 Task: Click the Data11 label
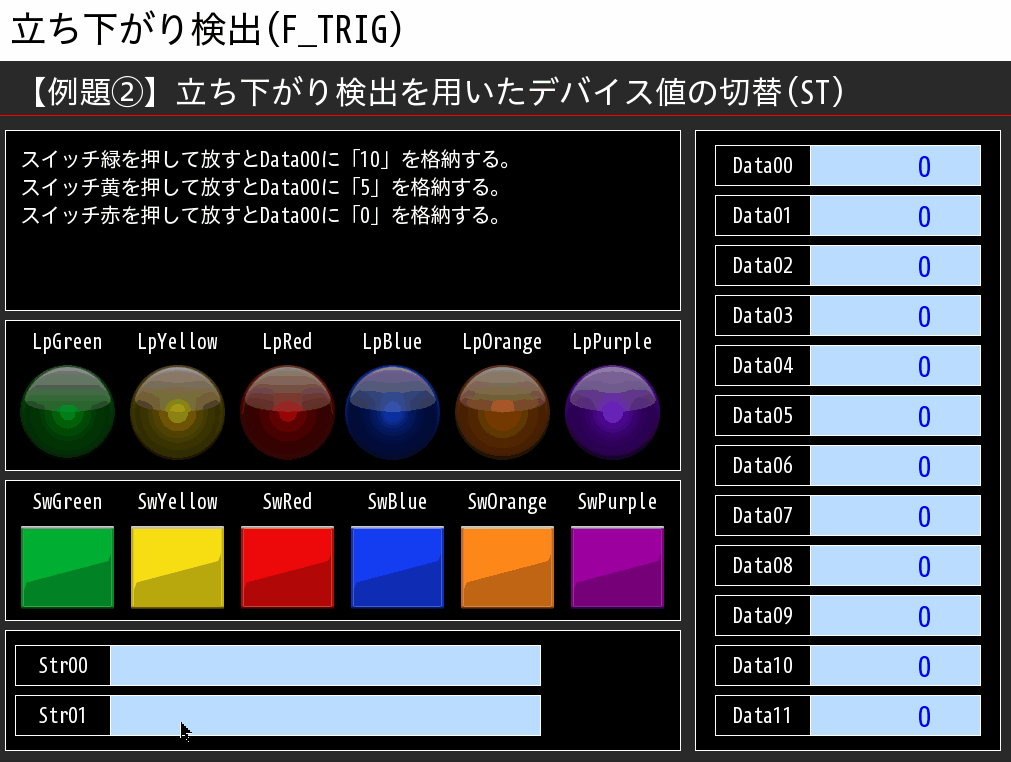coord(763,716)
